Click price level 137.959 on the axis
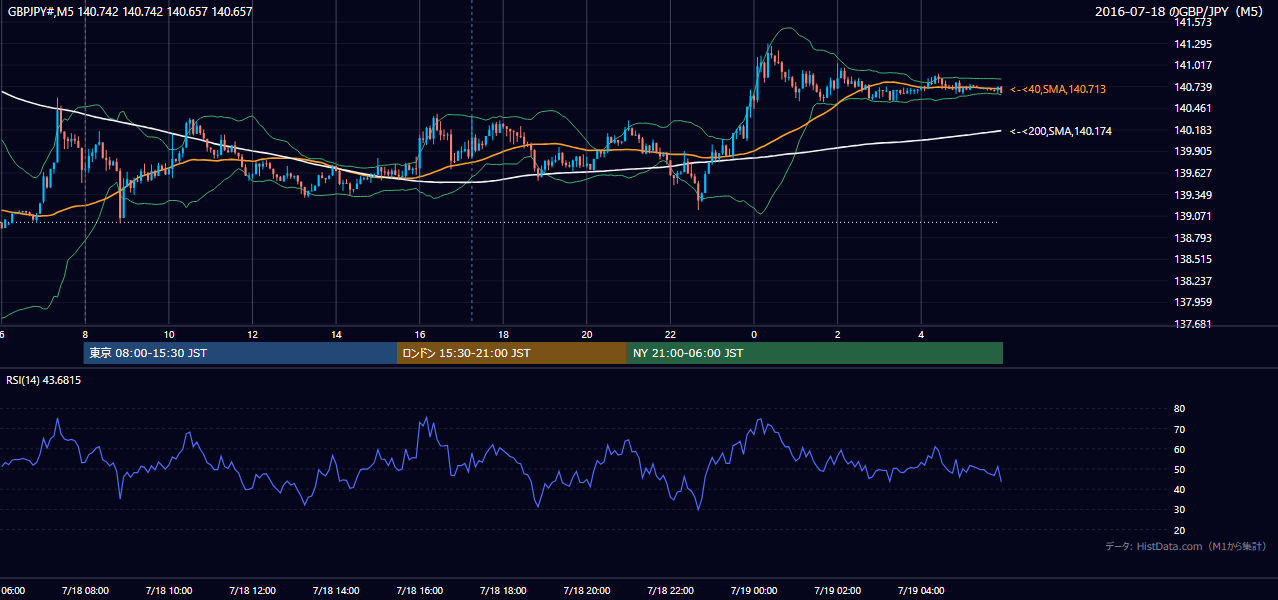Viewport: 1278px width, 600px height. tap(1193, 302)
